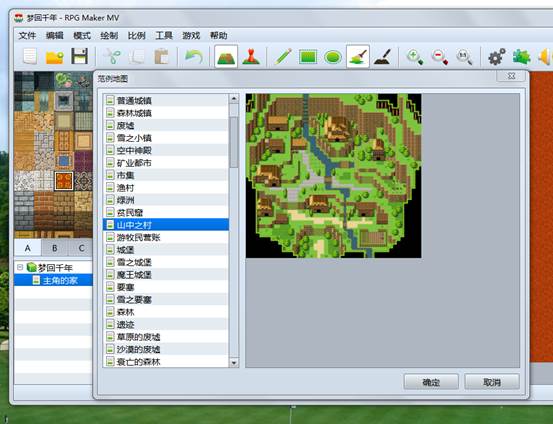The height and width of the screenshot is (424, 553).
Task: Open the Database gear icon
Action: [x=497, y=56]
